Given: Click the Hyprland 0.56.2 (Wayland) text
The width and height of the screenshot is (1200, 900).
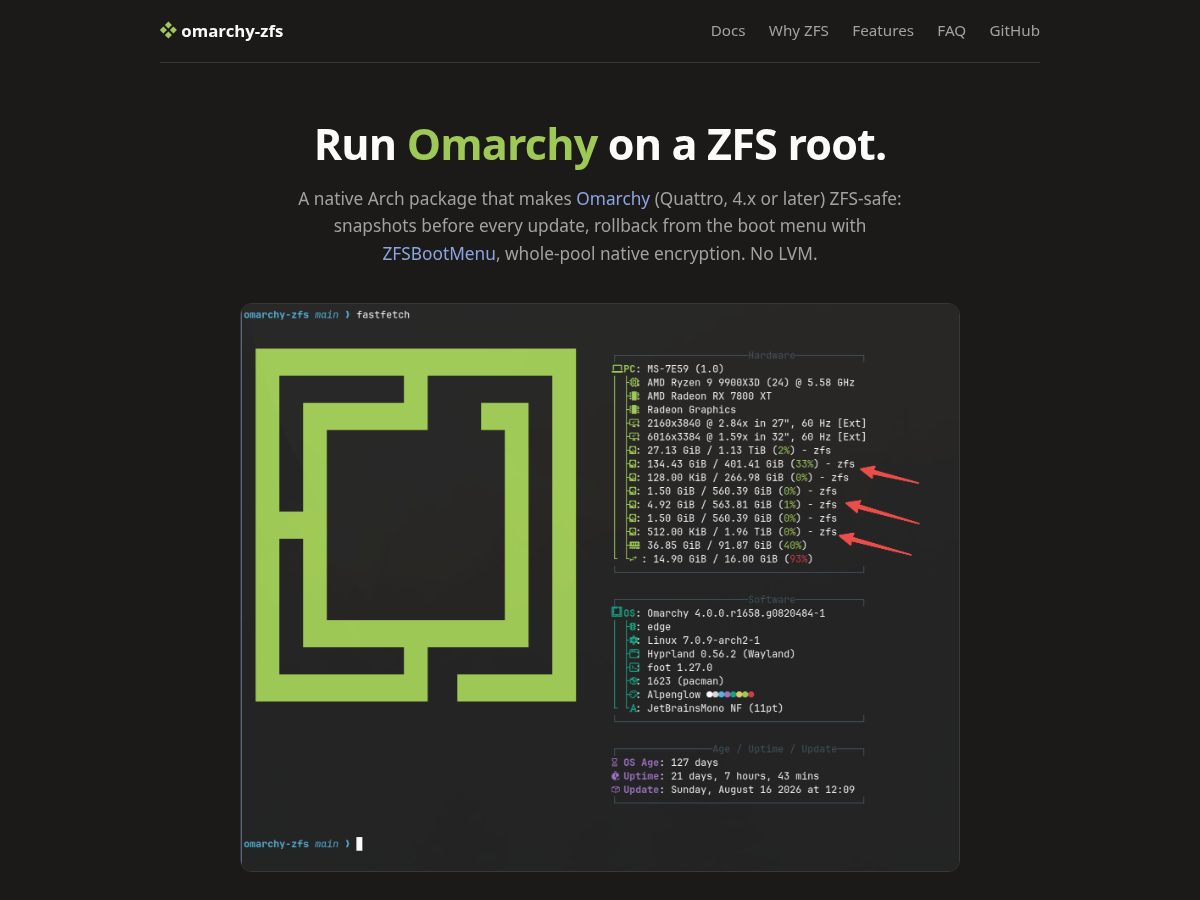Looking at the screenshot, I should [x=721, y=654].
